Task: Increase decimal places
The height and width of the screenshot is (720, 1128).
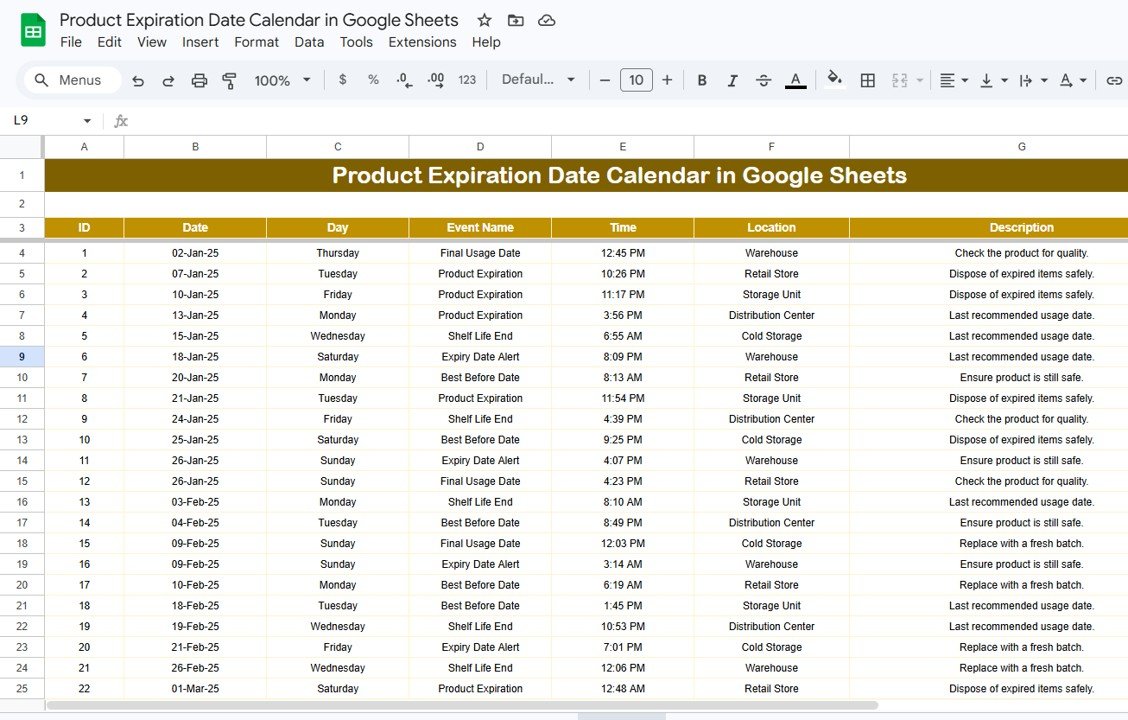Action: click(436, 80)
